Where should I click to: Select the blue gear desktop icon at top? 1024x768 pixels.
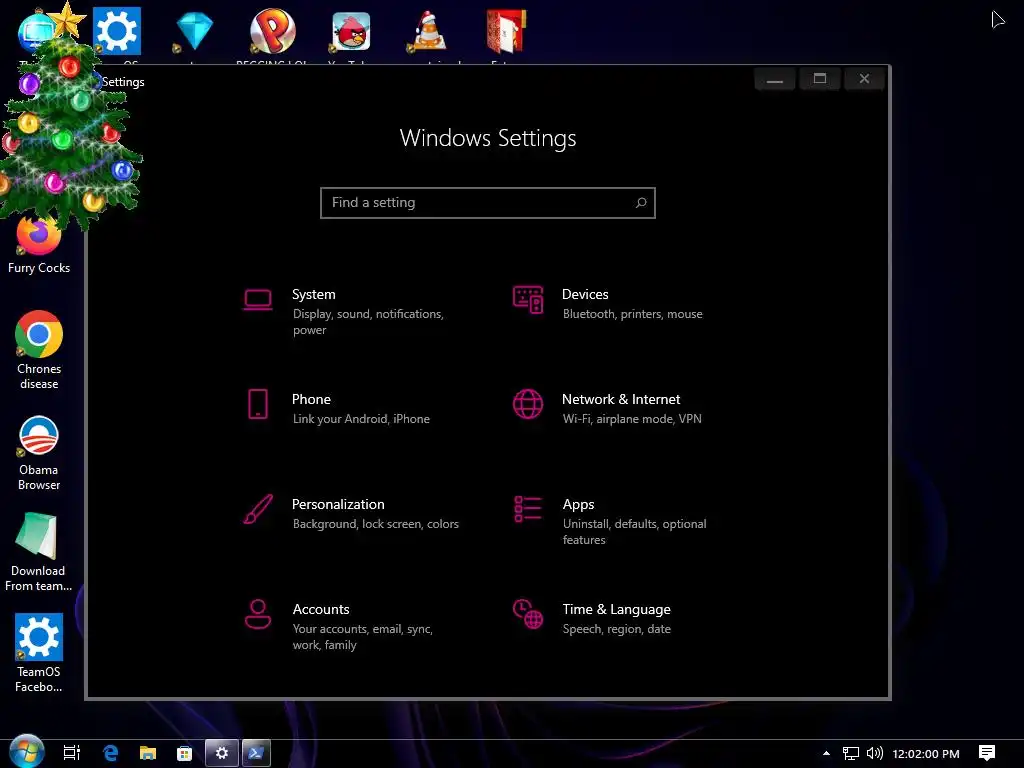[117, 31]
